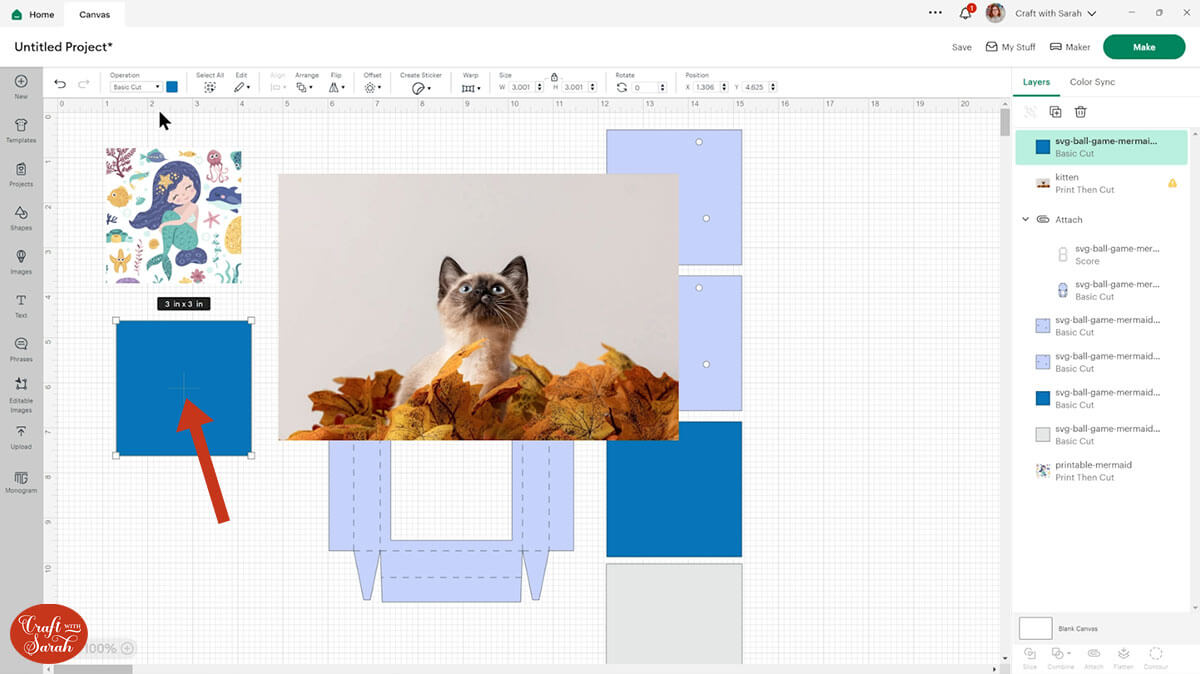Toggle the size aspect ratio lock
Image resolution: width=1200 pixels, height=674 pixels.
coord(554,76)
